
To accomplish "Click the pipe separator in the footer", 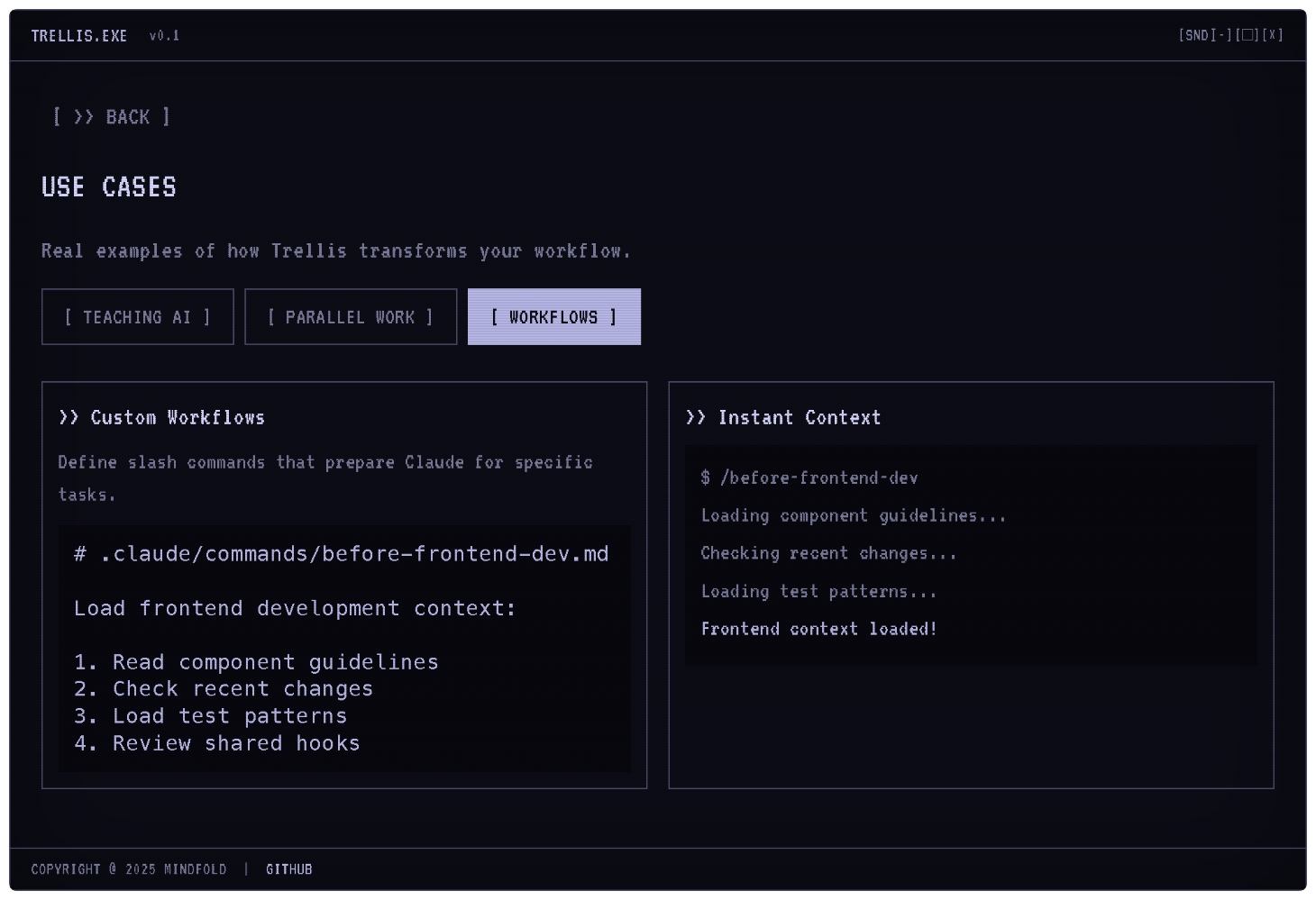I will [x=247, y=869].
